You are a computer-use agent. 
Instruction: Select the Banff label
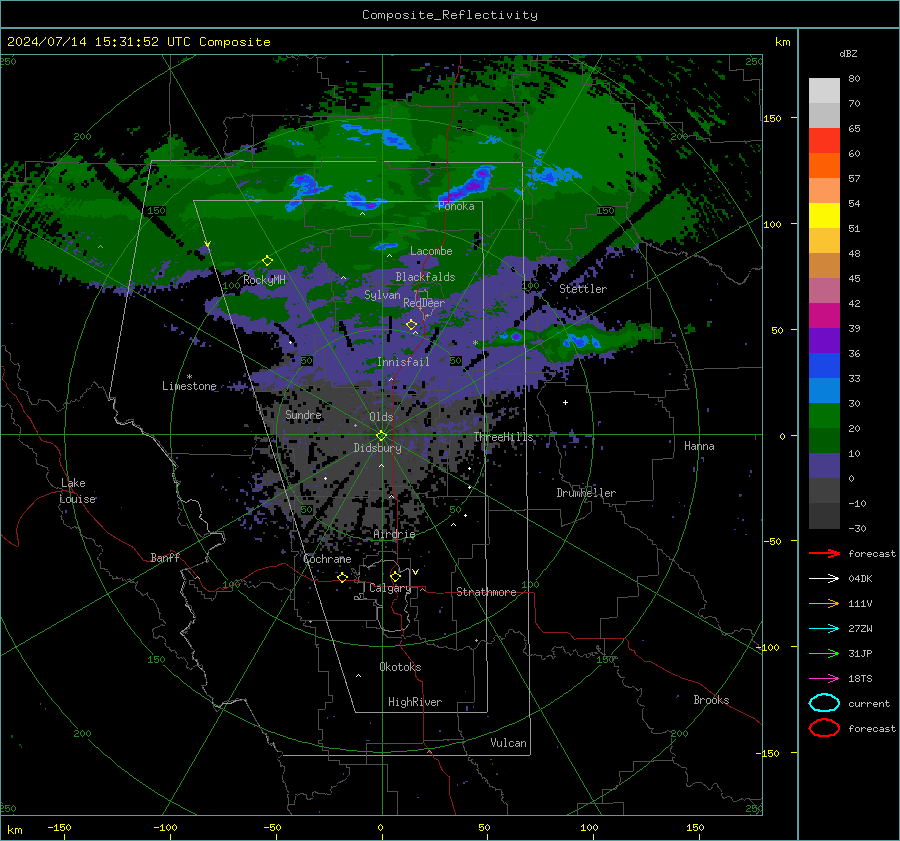[165, 557]
